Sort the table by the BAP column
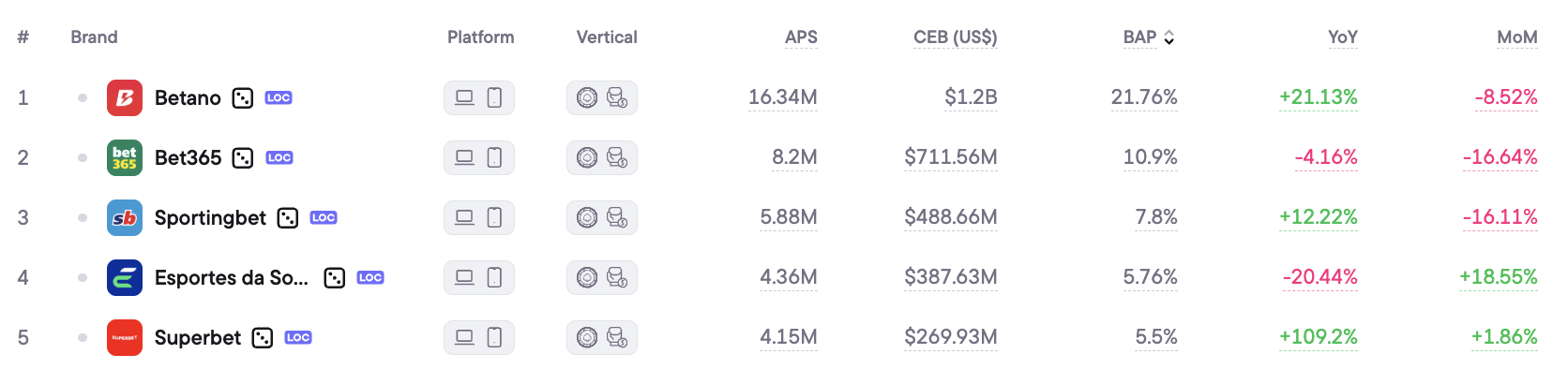 1149,37
